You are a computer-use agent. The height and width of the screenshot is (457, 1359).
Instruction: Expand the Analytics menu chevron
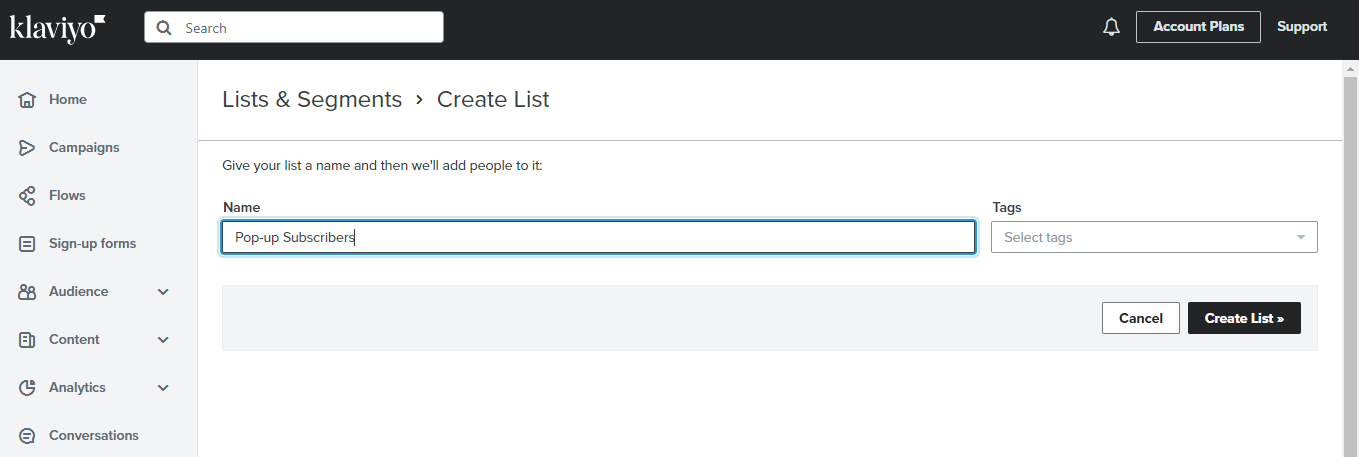pyautogui.click(x=164, y=388)
